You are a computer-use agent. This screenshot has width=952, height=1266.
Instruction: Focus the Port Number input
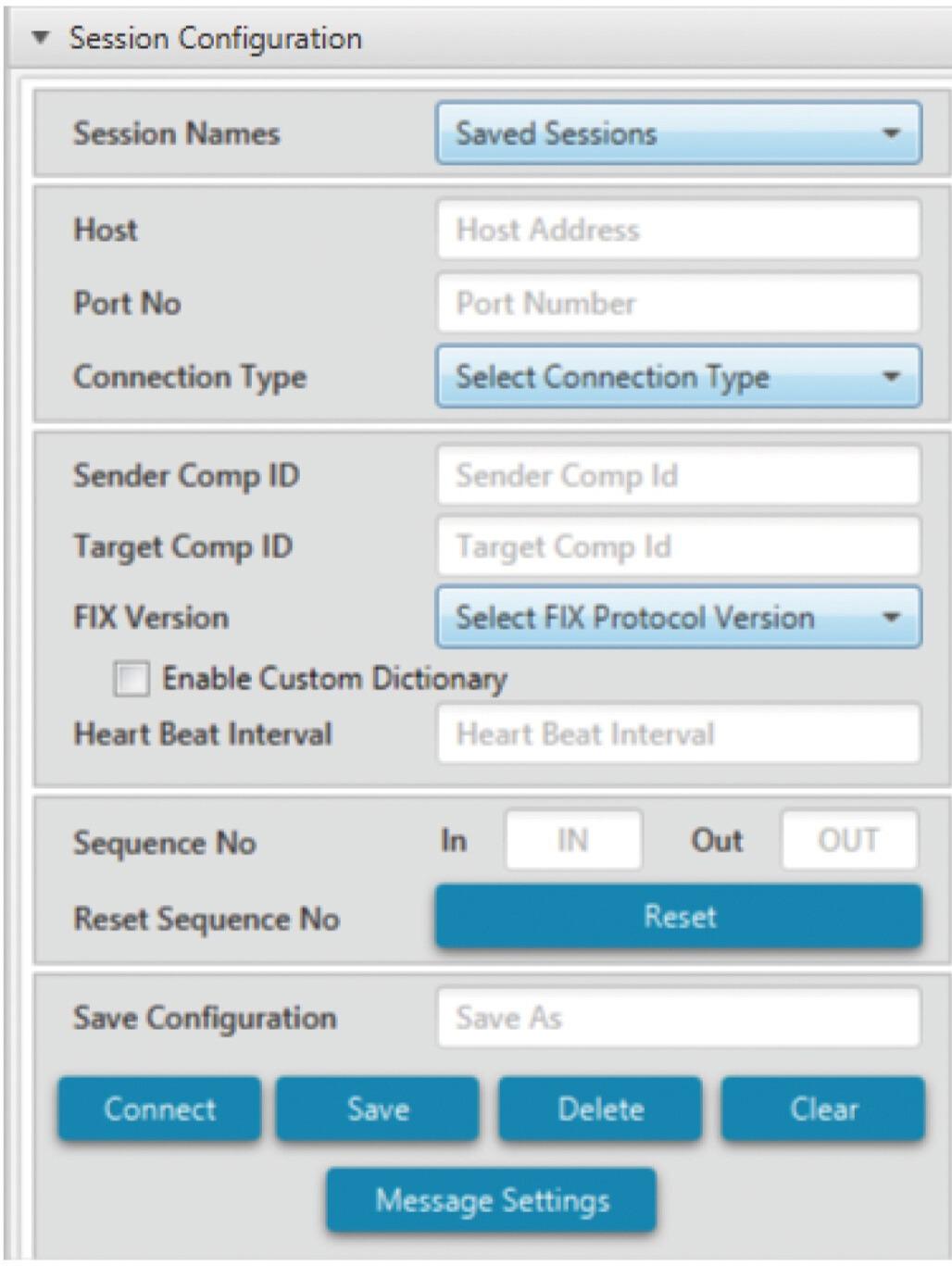click(679, 303)
